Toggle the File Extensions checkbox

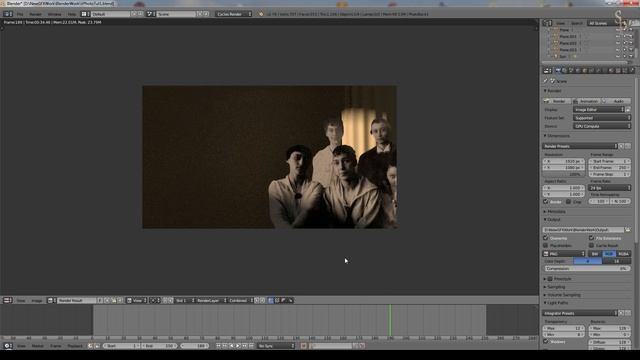pyautogui.click(x=591, y=238)
